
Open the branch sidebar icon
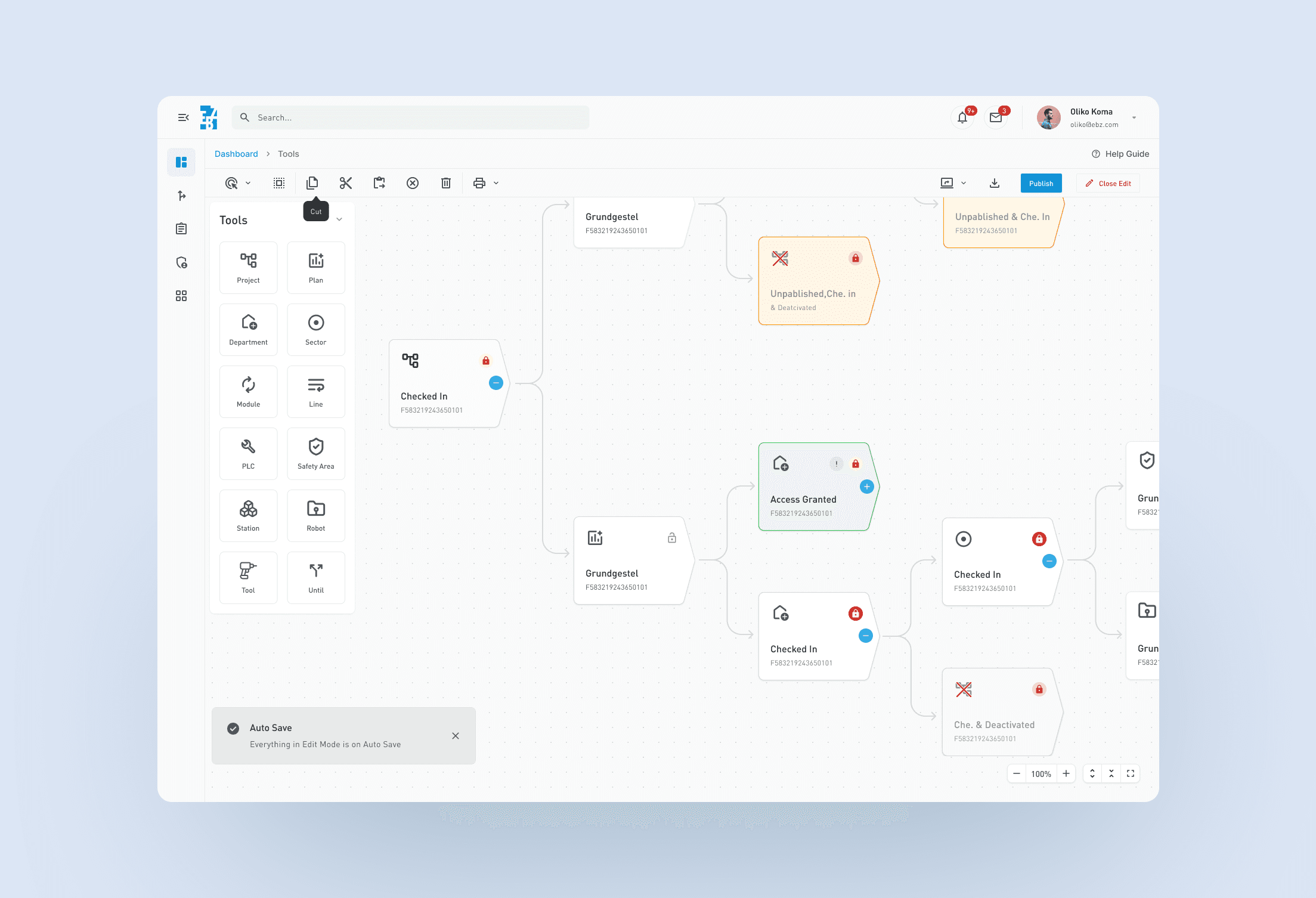[181, 196]
